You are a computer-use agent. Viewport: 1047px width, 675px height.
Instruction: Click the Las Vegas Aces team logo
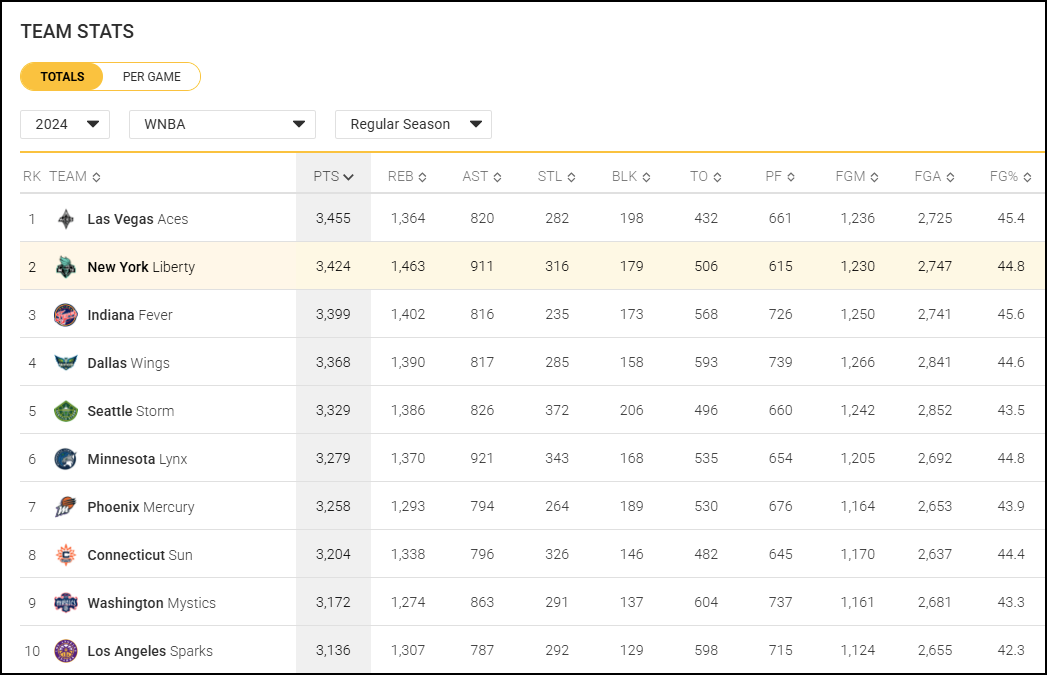65,219
